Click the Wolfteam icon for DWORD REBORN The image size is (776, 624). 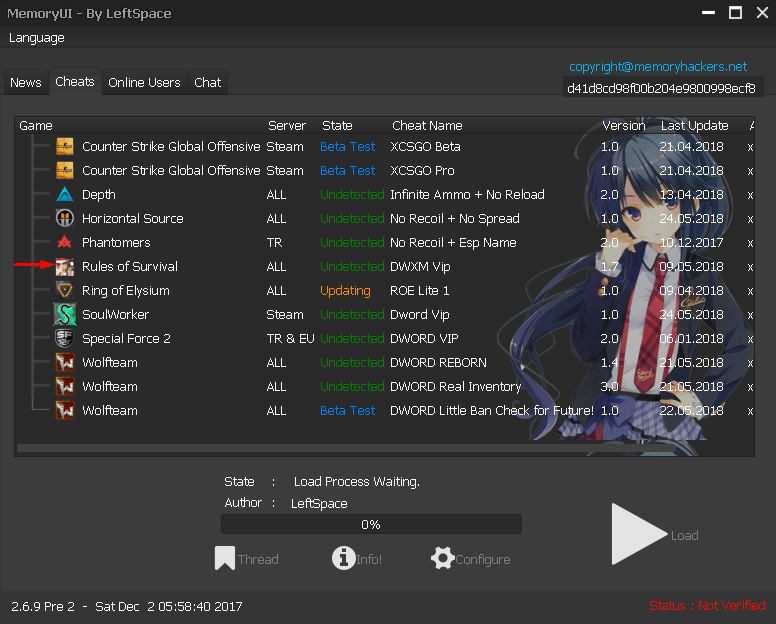[x=65, y=363]
